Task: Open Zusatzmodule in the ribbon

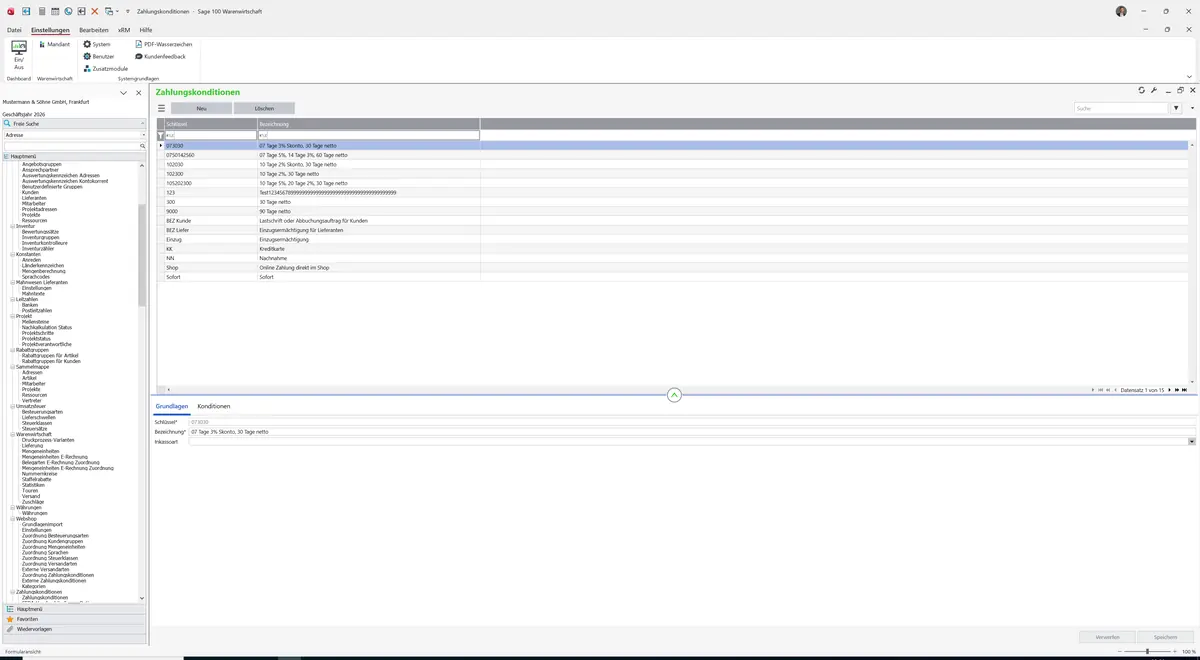Action: (x=105, y=68)
